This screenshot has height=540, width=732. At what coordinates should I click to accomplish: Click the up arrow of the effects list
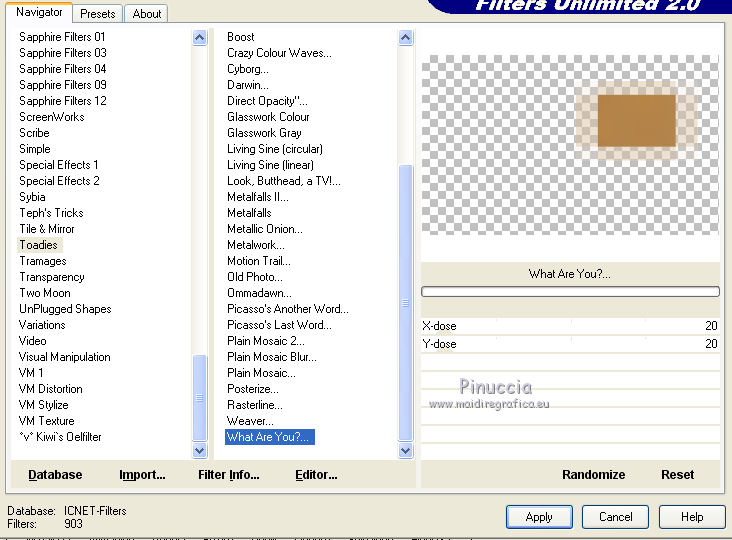(406, 37)
